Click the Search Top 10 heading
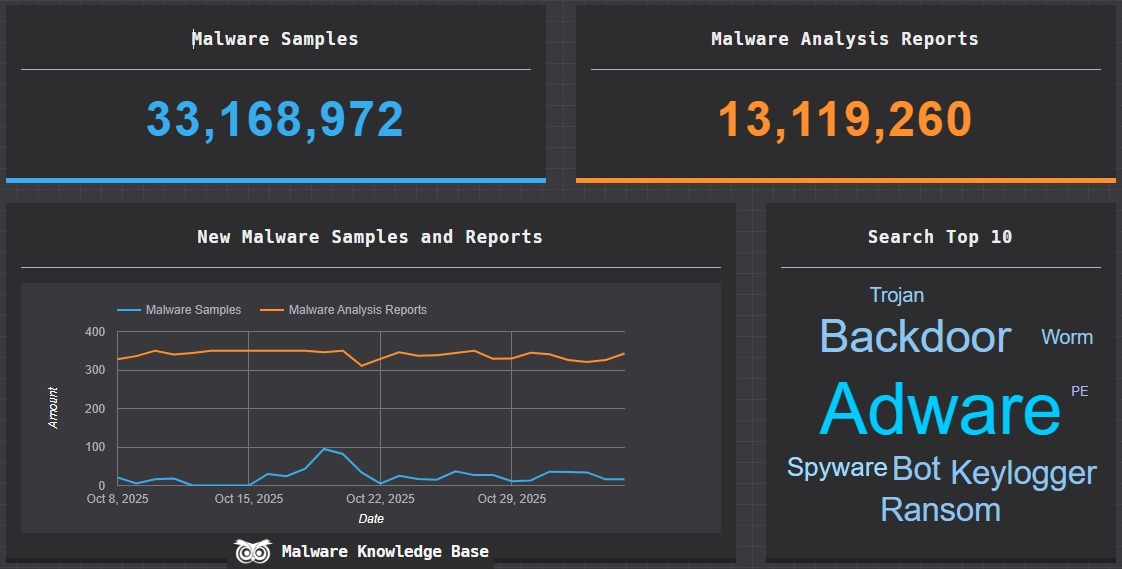This screenshot has width=1122, height=569. [940, 237]
